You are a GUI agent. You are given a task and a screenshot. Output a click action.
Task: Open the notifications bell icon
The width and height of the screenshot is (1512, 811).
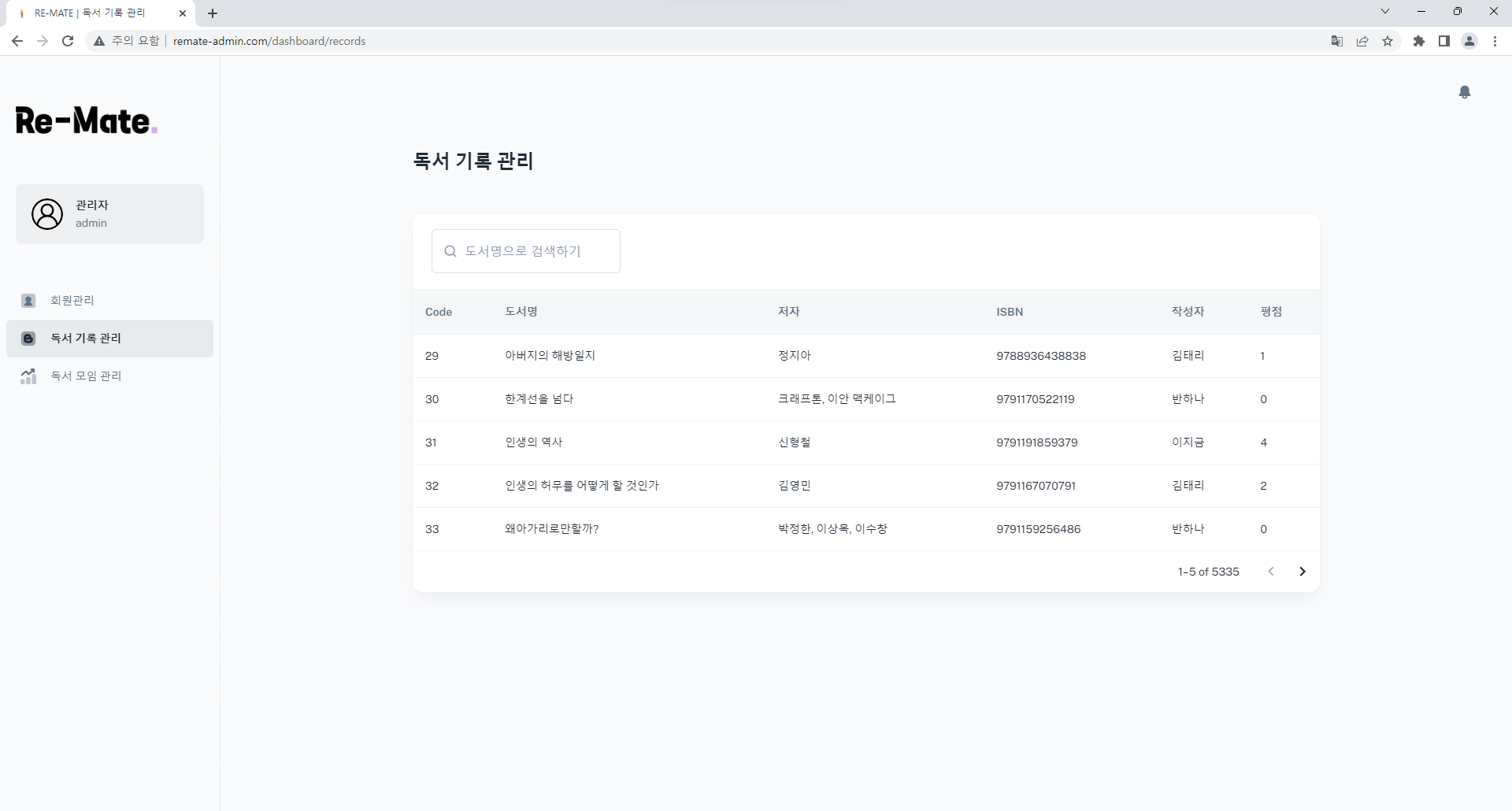pos(1465,92)
